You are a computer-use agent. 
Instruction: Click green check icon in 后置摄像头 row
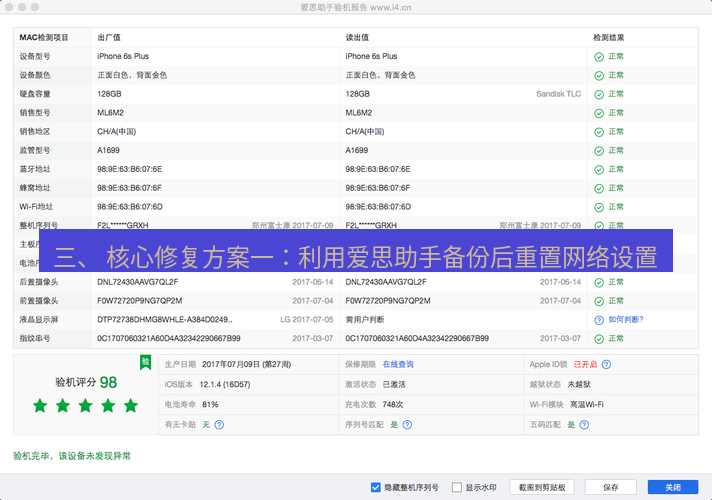tap(599, 282)
